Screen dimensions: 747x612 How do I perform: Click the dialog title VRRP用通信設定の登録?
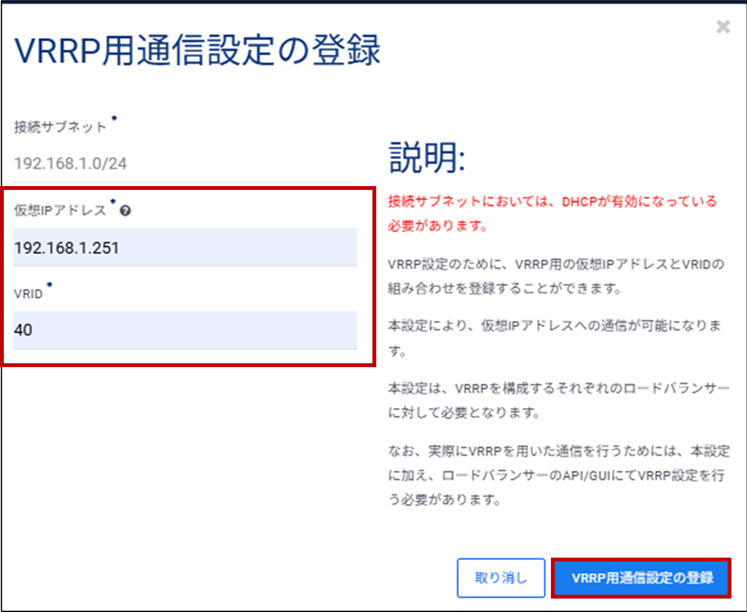click(195, 50)
